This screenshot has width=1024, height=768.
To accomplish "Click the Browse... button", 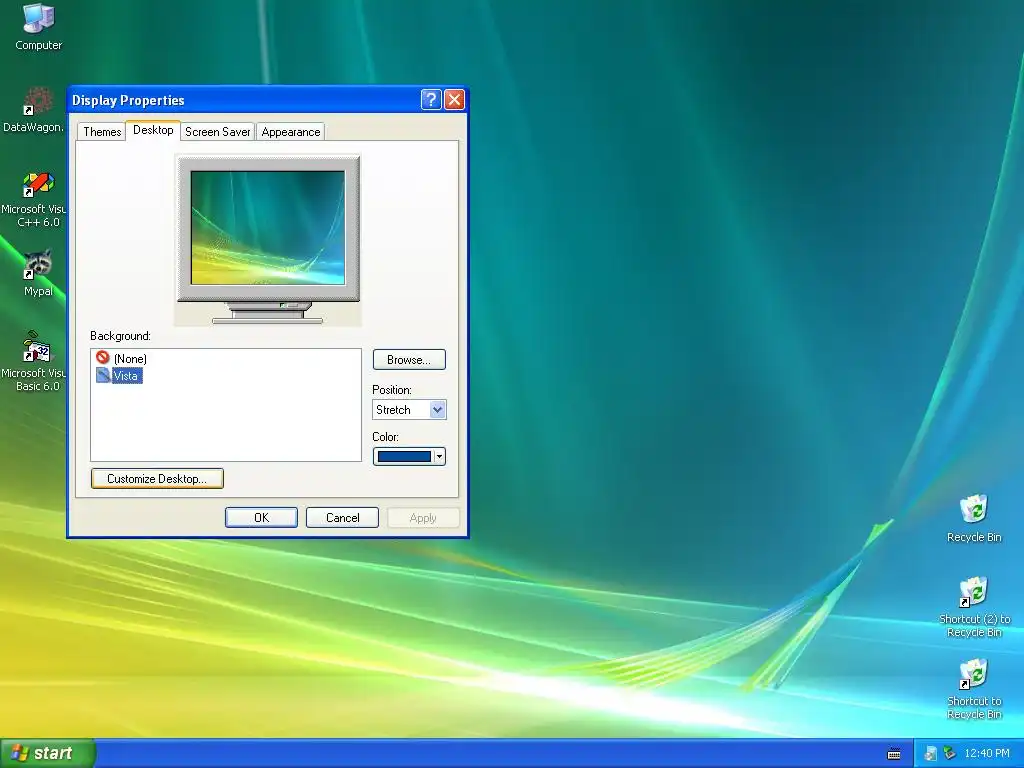I will 409,360.
